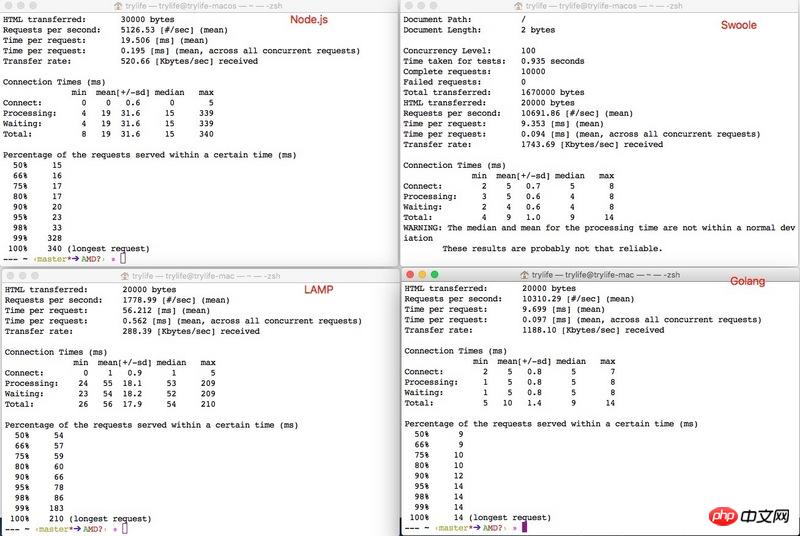Select 'Connection Times (ms)' heading in Swoole window

454,166
